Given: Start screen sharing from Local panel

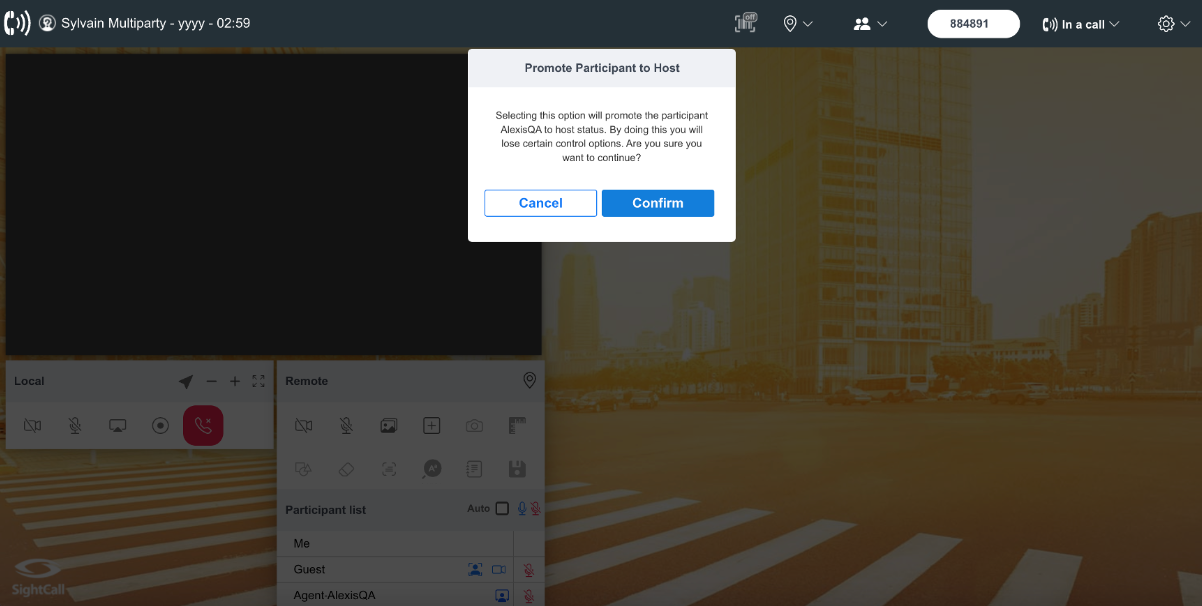Looking at the screenshot, I should click(x=117, y=426).
